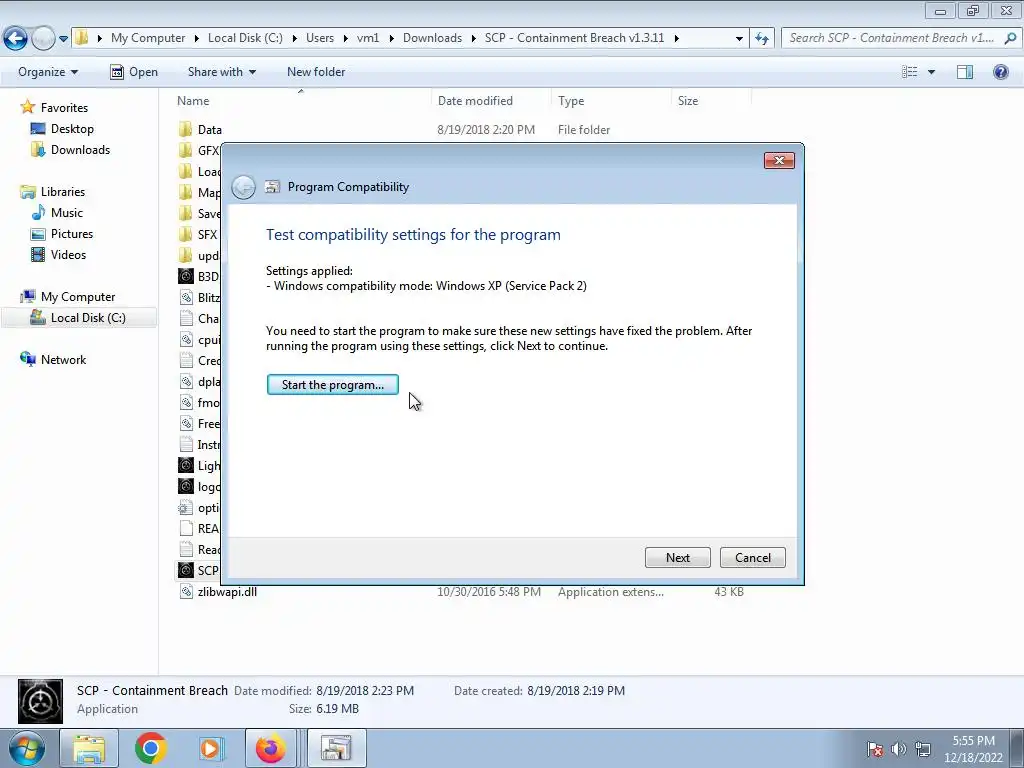Image resolution: width=1024 pixels, height=768 pixels.
Task: Click the SCP logo thumbnail in details pane
Action: (x=40, y=701)
